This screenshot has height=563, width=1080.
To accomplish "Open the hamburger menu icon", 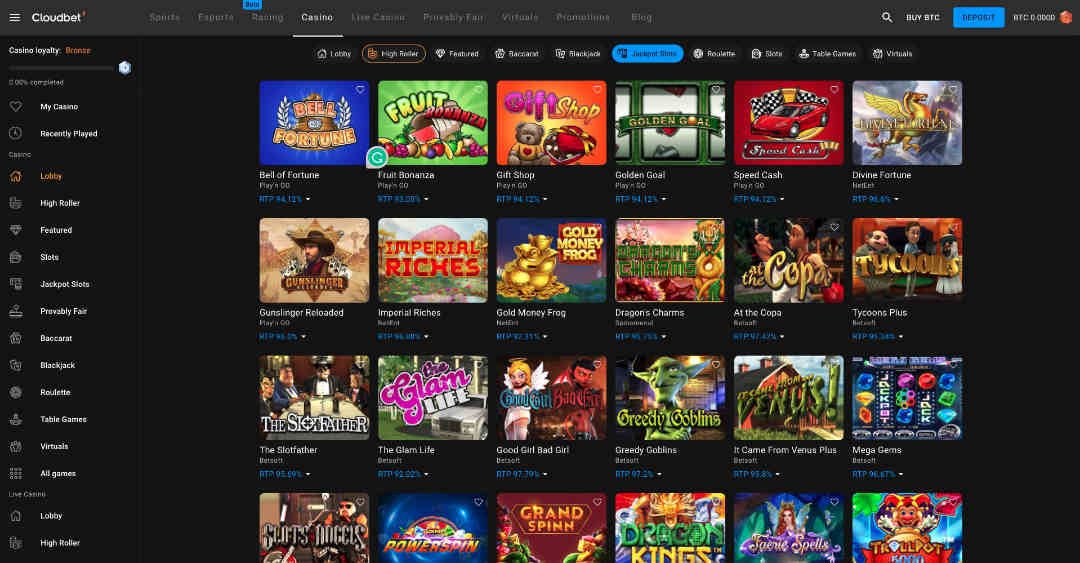I will pyautogui.click(x=14, y=17).
